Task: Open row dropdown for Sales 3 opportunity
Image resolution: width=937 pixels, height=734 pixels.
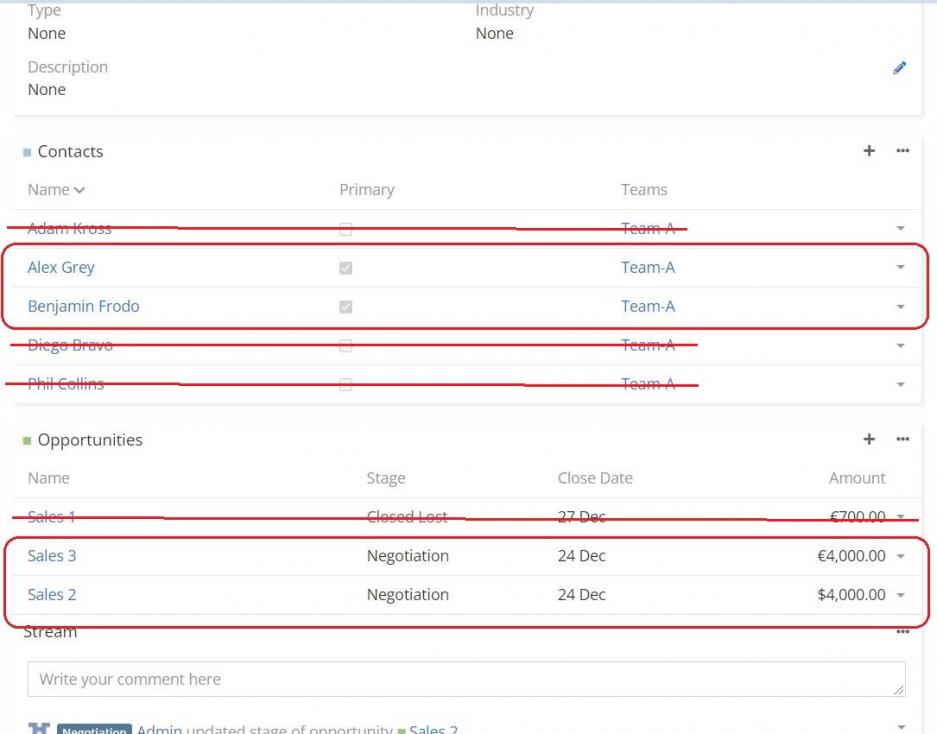Action: pyautogui.click(x=900, y=556)
